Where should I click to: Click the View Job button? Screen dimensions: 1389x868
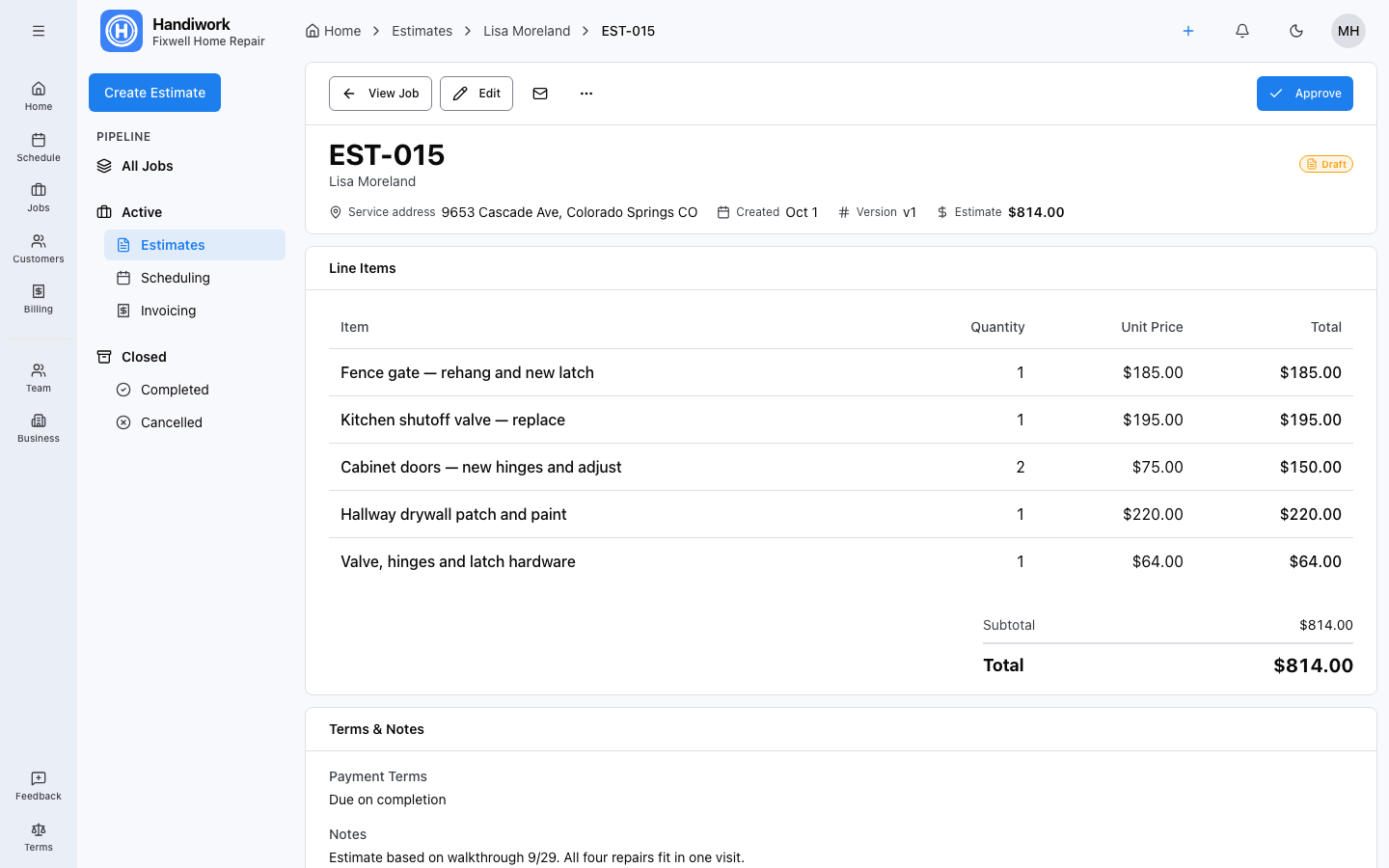pyautogui.click(x=380, y=94)
